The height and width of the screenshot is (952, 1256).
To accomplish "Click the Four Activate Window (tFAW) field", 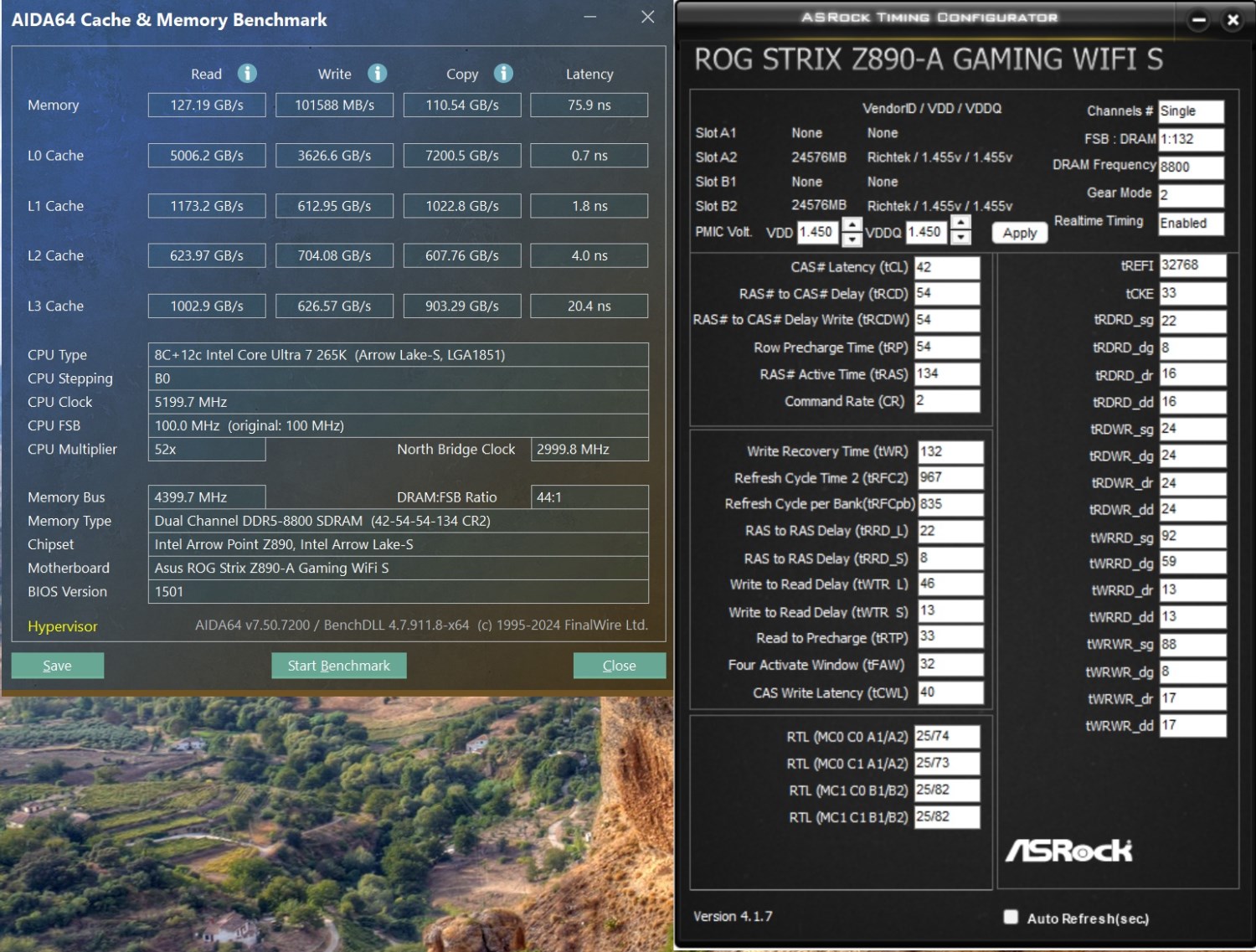I will coord(950,665).
